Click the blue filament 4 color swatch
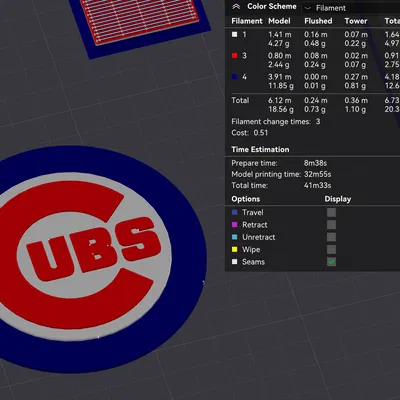This screenshot has width=400, height=400. coord(235,77)
